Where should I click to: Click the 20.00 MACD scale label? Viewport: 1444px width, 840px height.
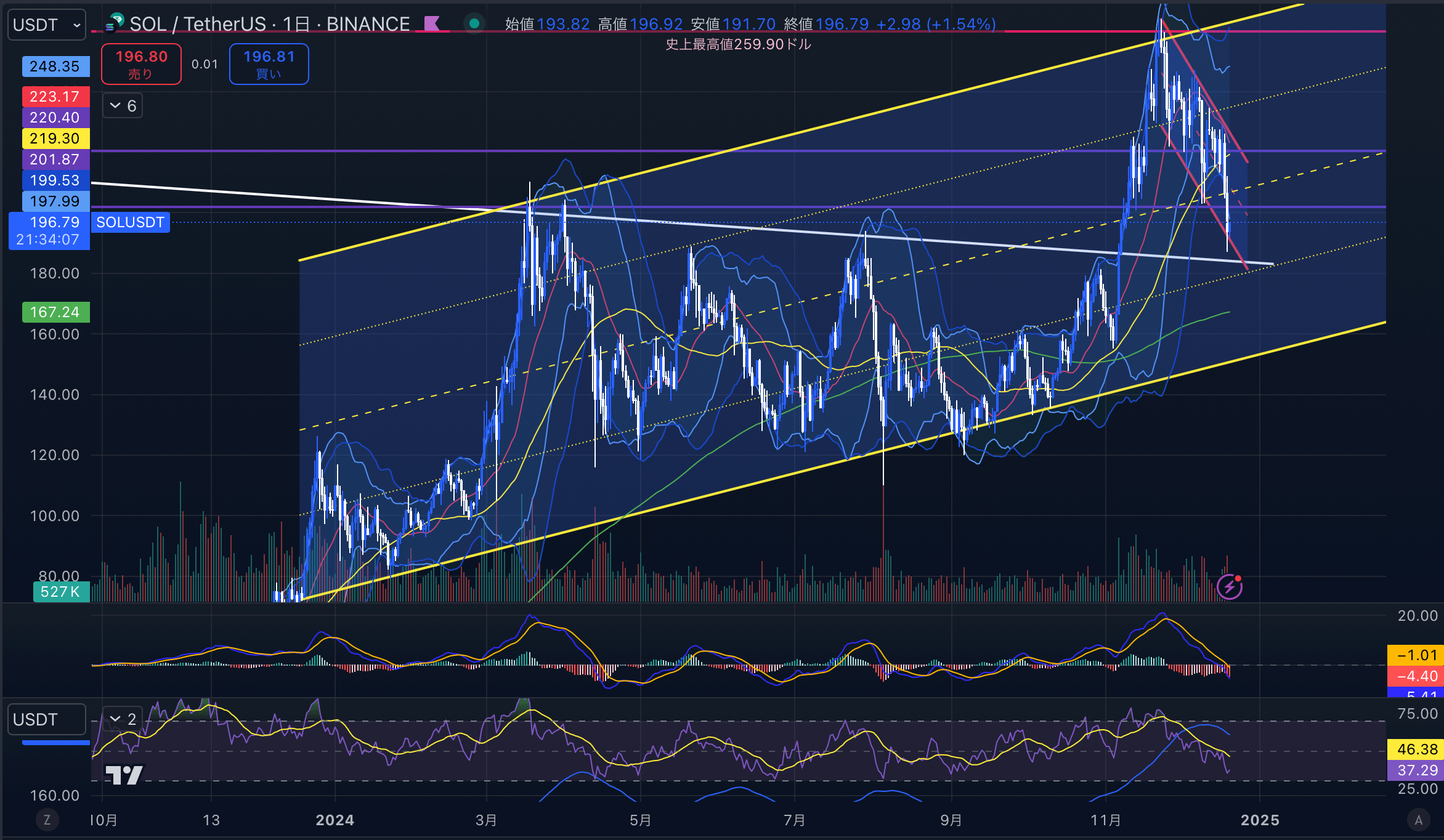pyautogui.click(x=1418, y=616)
